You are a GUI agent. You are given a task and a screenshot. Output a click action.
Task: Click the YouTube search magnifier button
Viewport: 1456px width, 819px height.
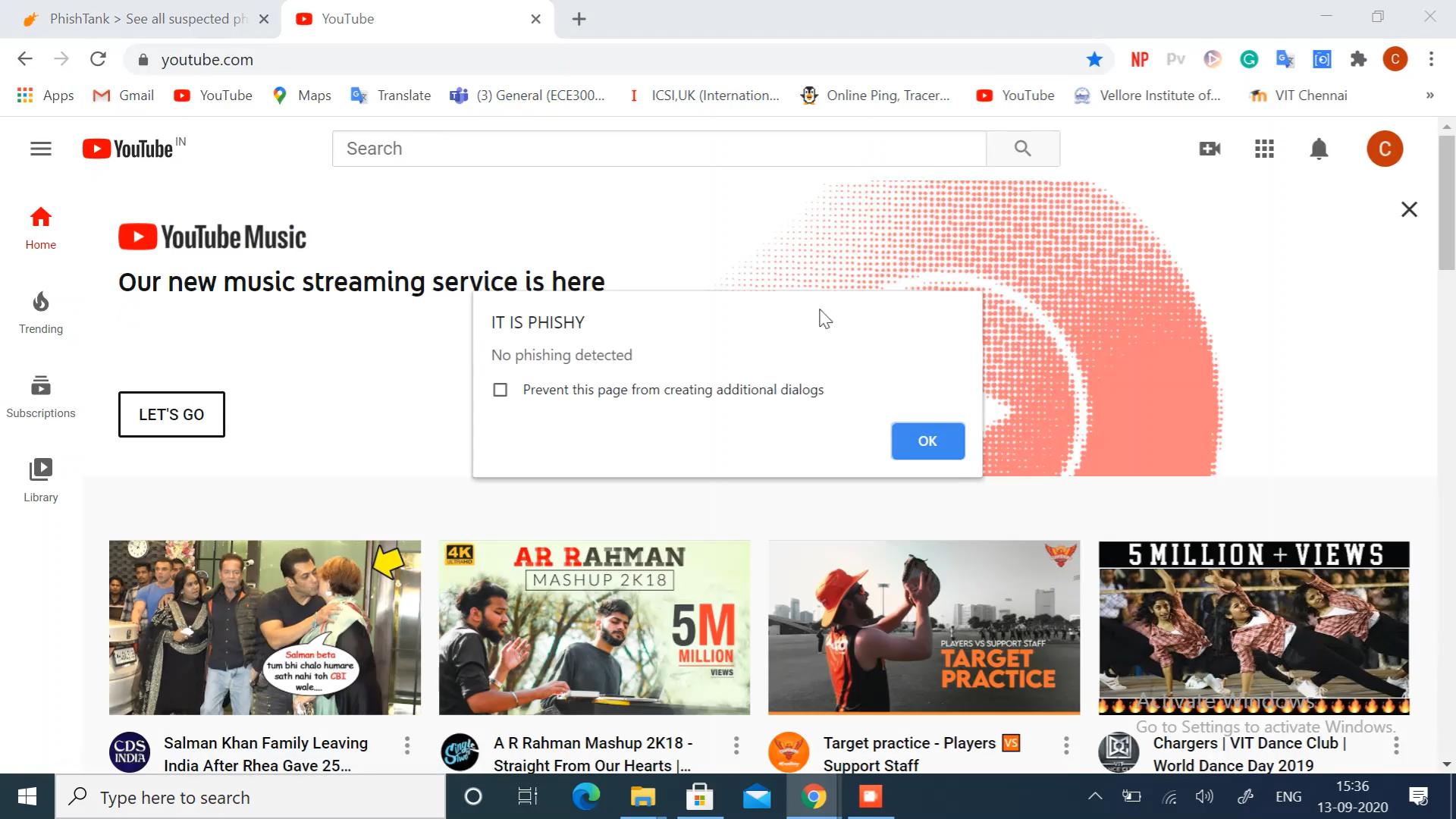1022,149
